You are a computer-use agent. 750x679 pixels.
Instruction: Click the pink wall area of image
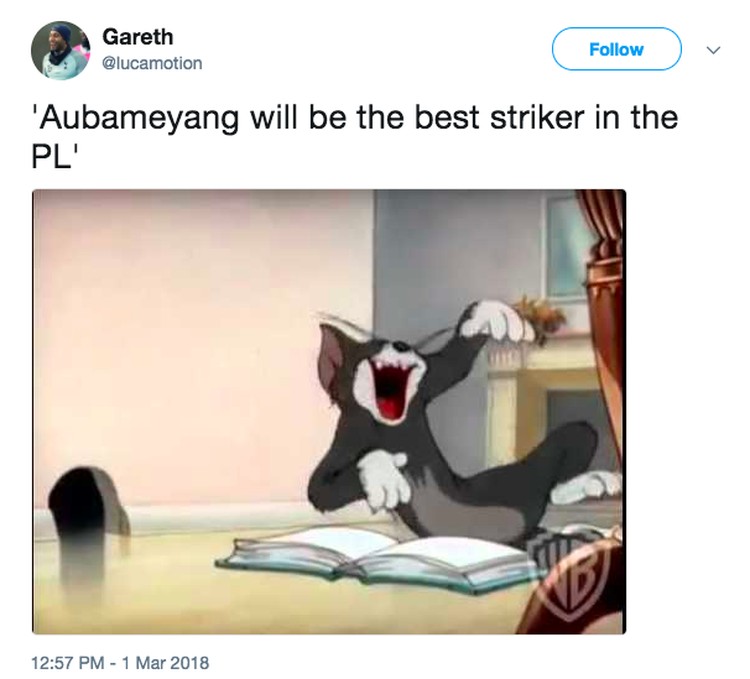pos(191,335)
